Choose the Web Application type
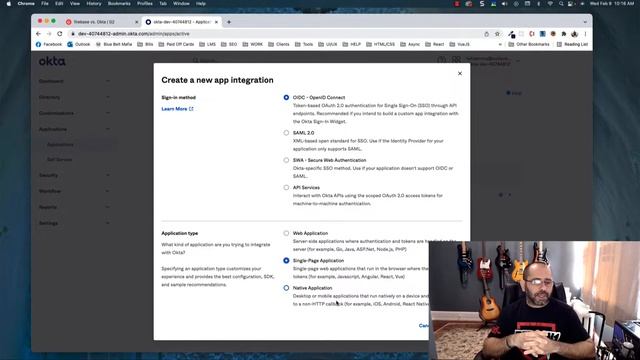640x360 pixels. coord(286,233)
